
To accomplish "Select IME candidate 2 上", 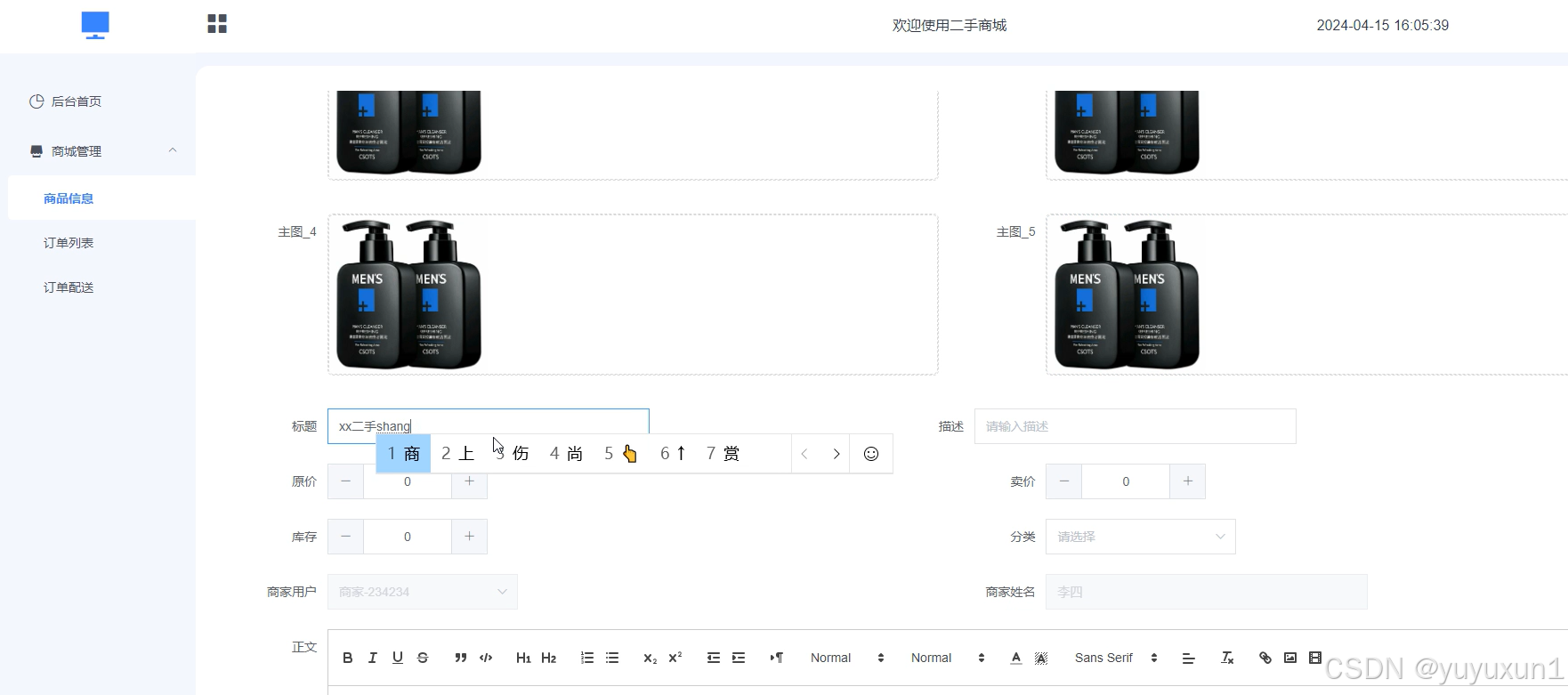I will click(457, 454).
